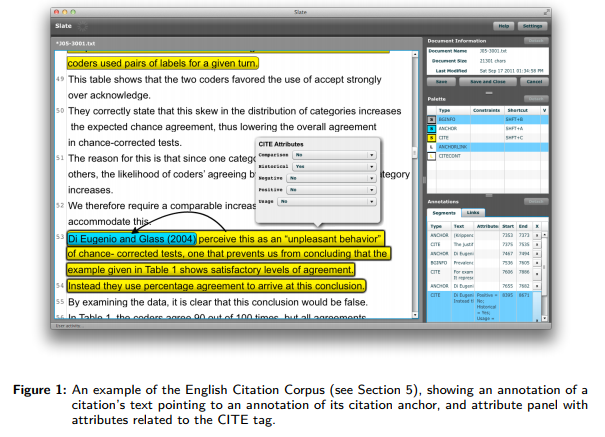Detach the Palette panel
Image resolution: width=605 pixels, height=437 pixels.
[x=536, y=99]
